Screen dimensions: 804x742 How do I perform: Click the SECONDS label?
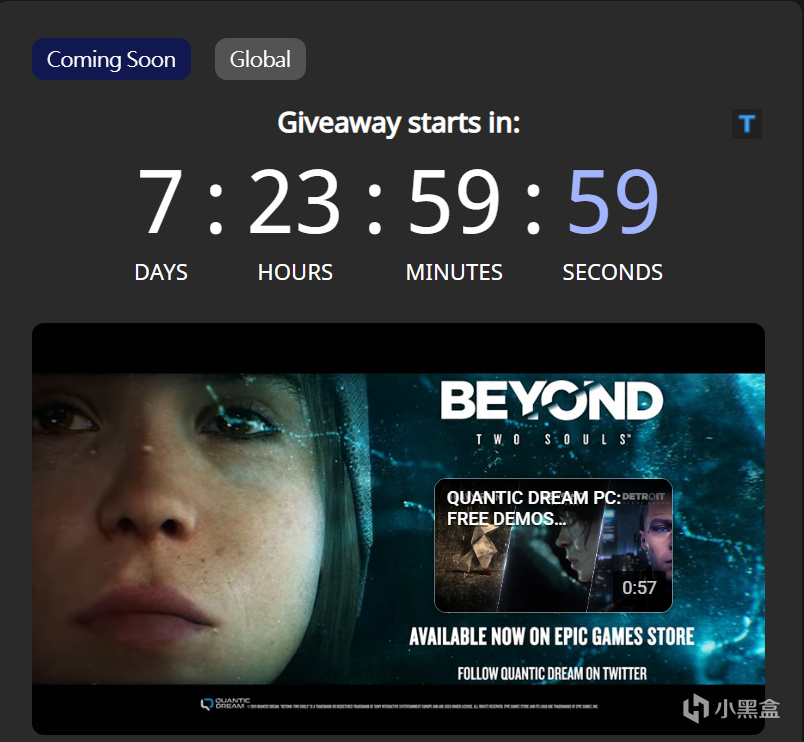click(x=613, y=272)
